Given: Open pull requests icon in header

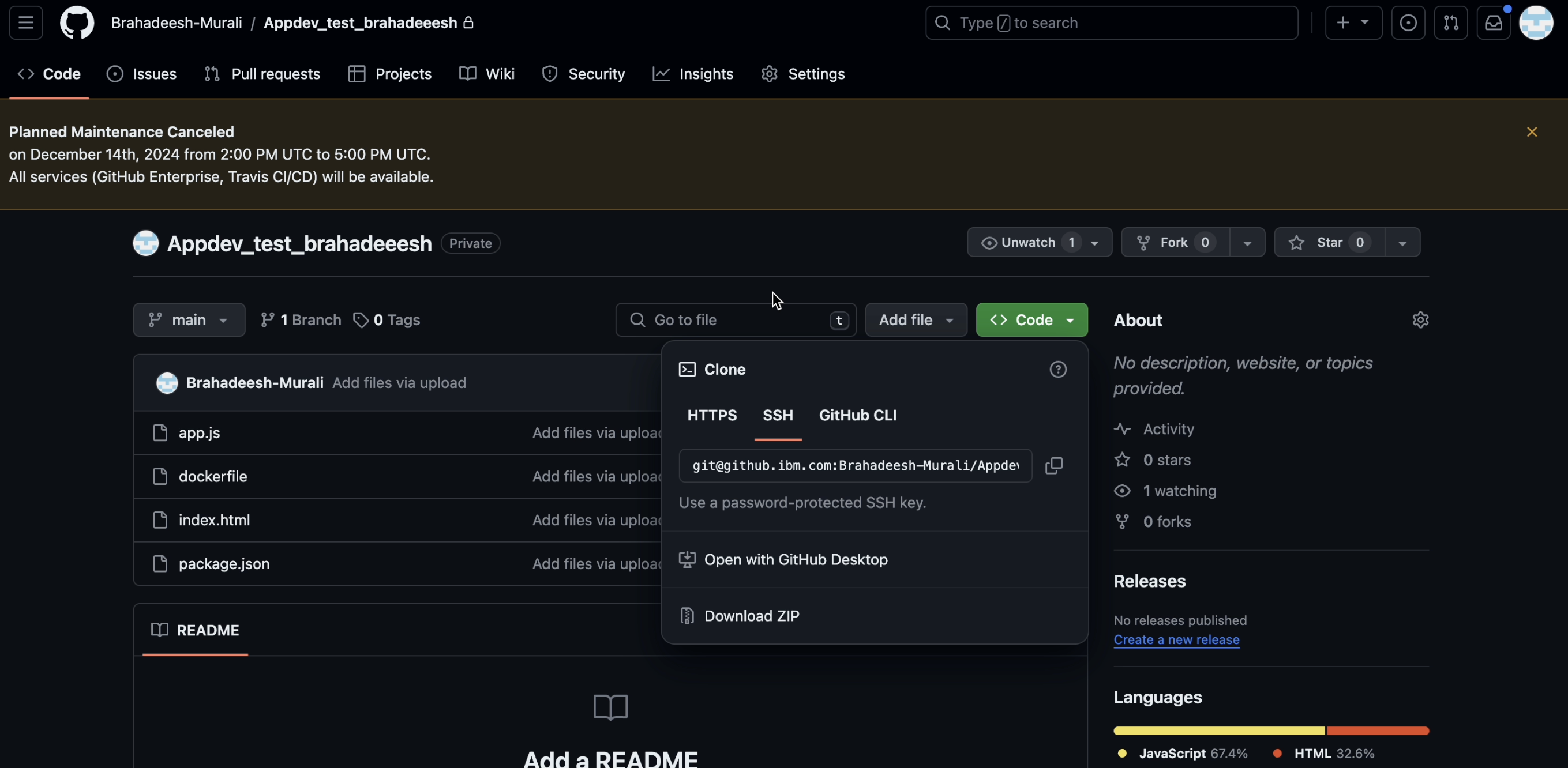Looking at the screenshot, I should (x=1450, y=22).
